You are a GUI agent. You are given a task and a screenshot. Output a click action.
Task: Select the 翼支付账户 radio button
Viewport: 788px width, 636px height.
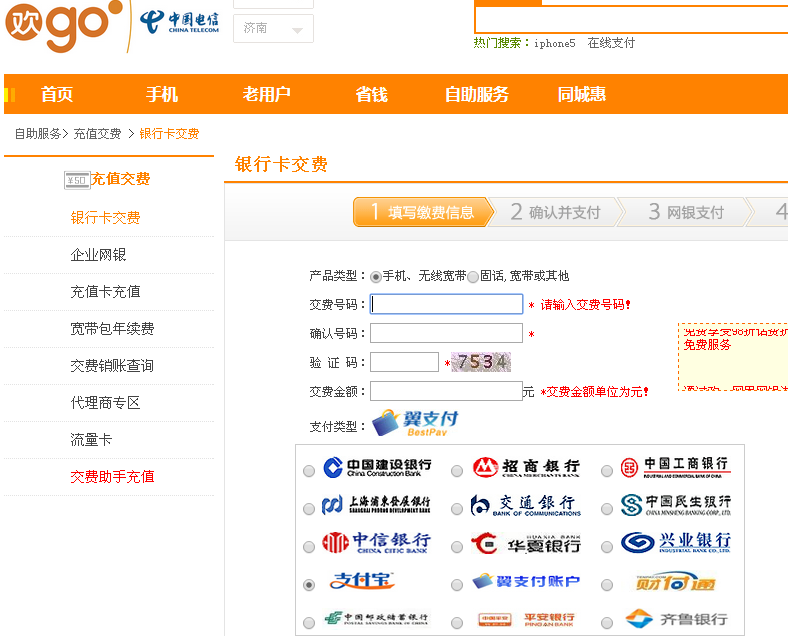[x=457, y=585]
